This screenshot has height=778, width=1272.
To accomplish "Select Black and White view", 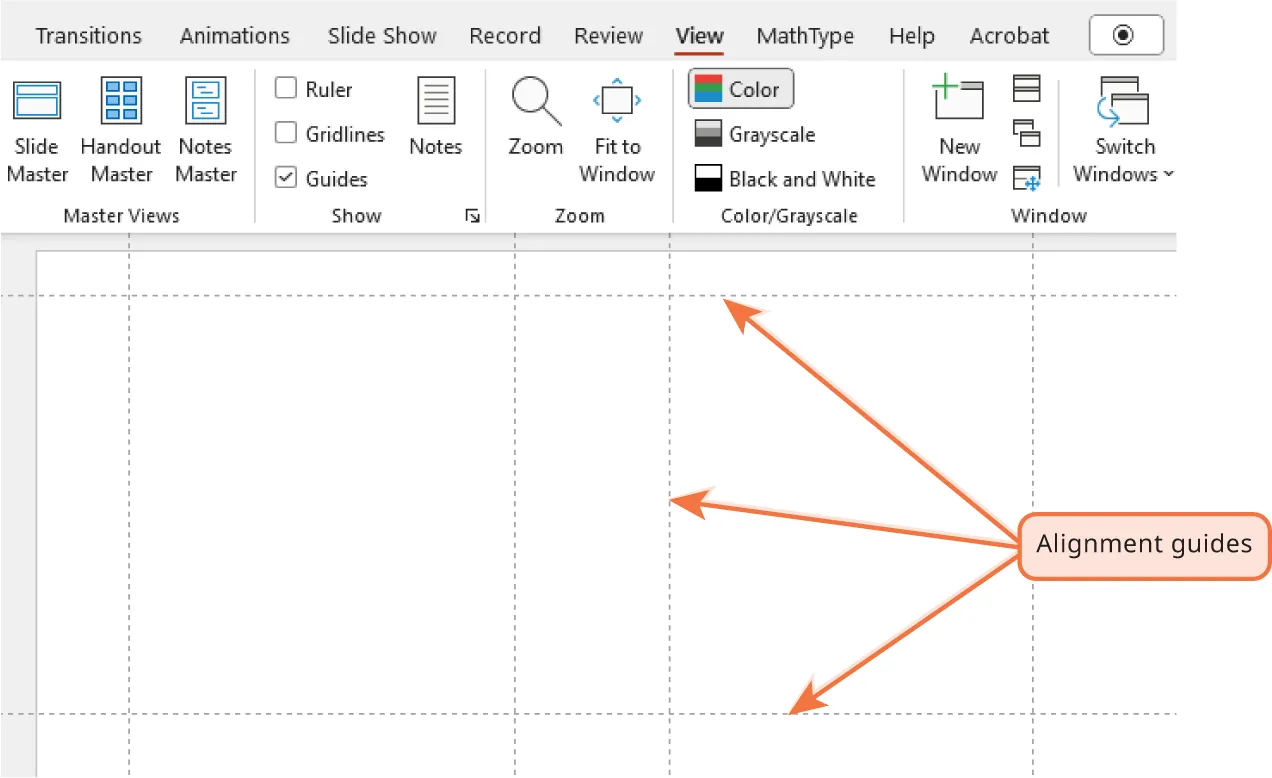I will (x=786, y=178).
